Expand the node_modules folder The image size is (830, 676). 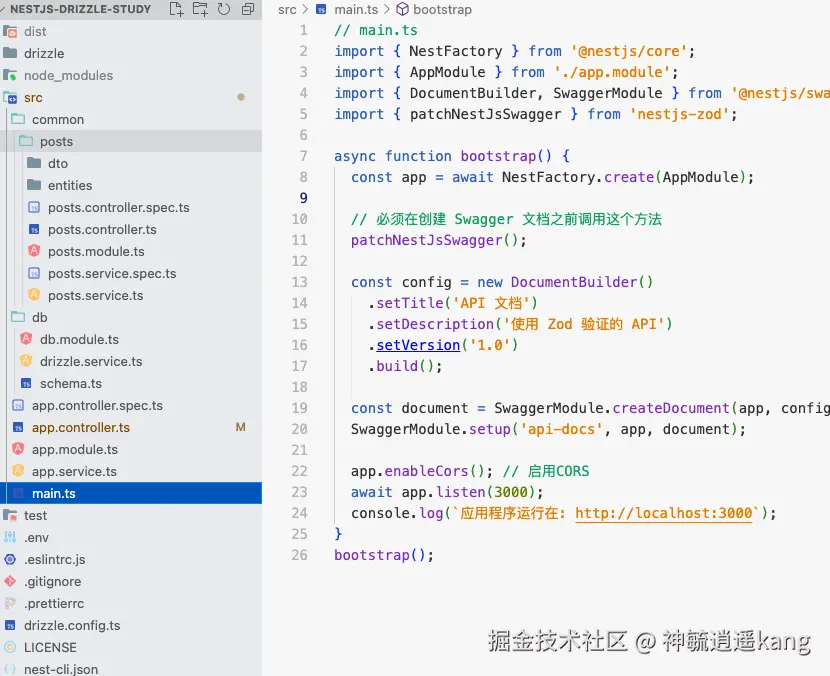click(x=131, y=76)
